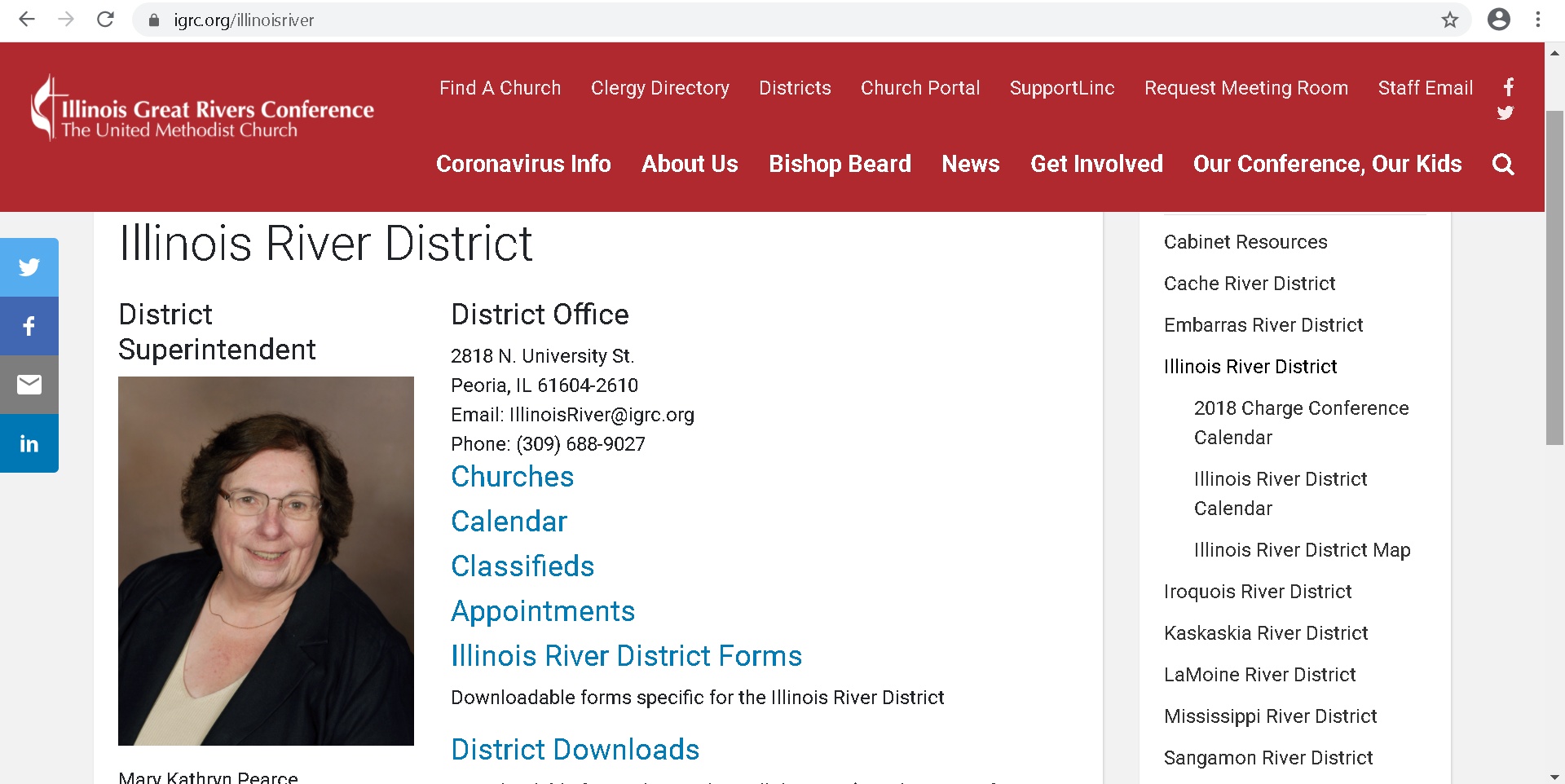Reload the current page
The image size is (1565, 784).
click(x=105, y=20)
